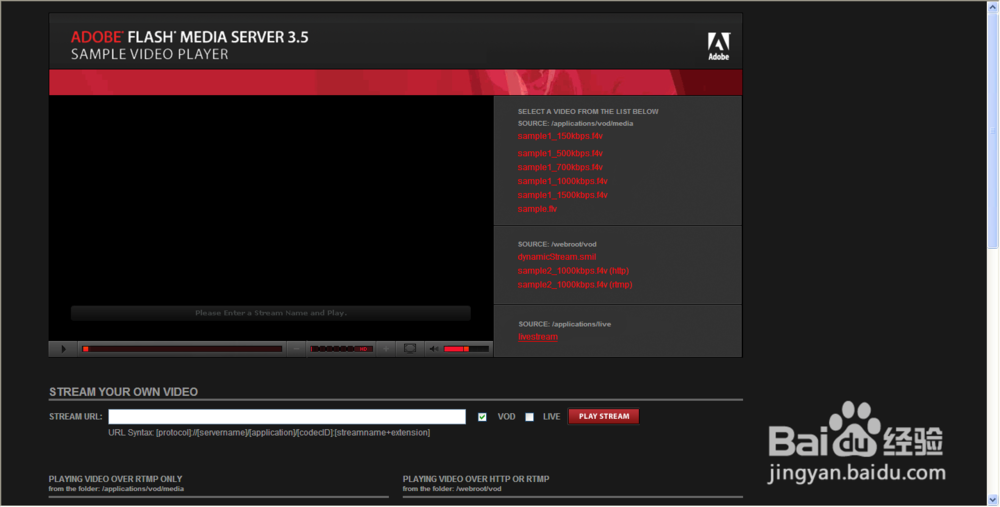Viewport: 1000px width, 507px height.
Task: Play sample.flv from the list
Action: 537,209
